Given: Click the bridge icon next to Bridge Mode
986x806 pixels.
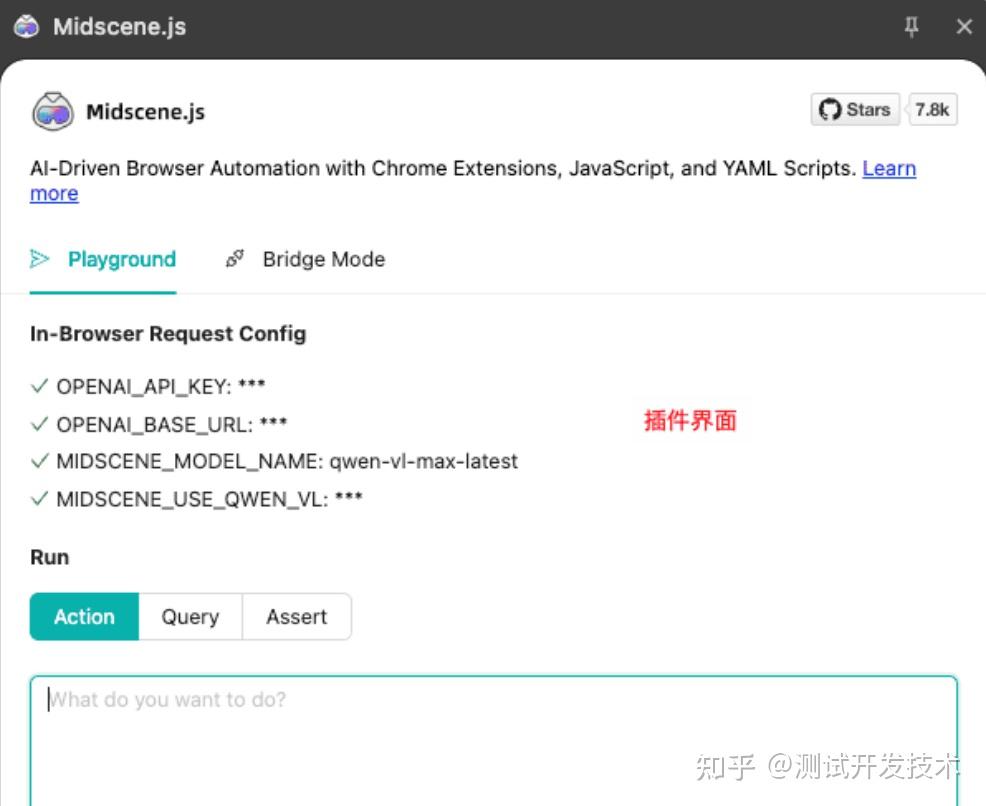Looking at the screenshot, I should 234,258.
